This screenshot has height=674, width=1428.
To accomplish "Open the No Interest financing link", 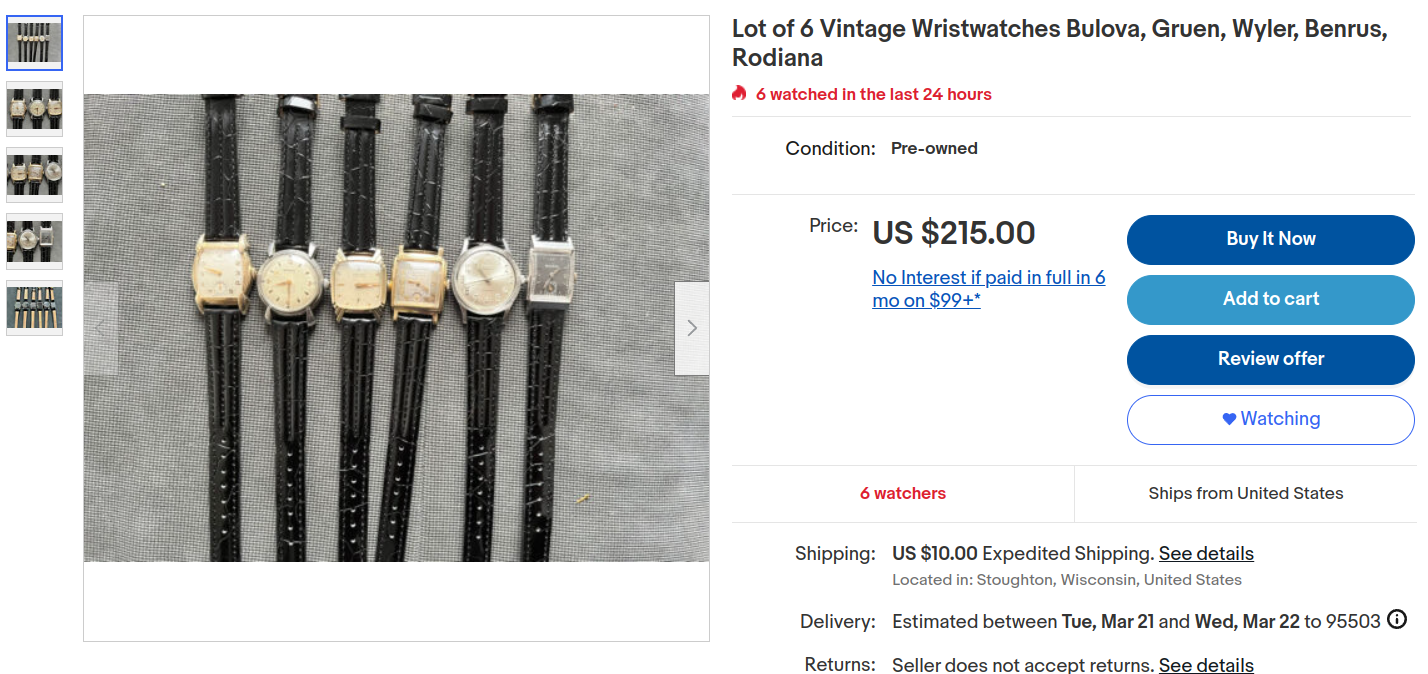I will pos(988,289).
